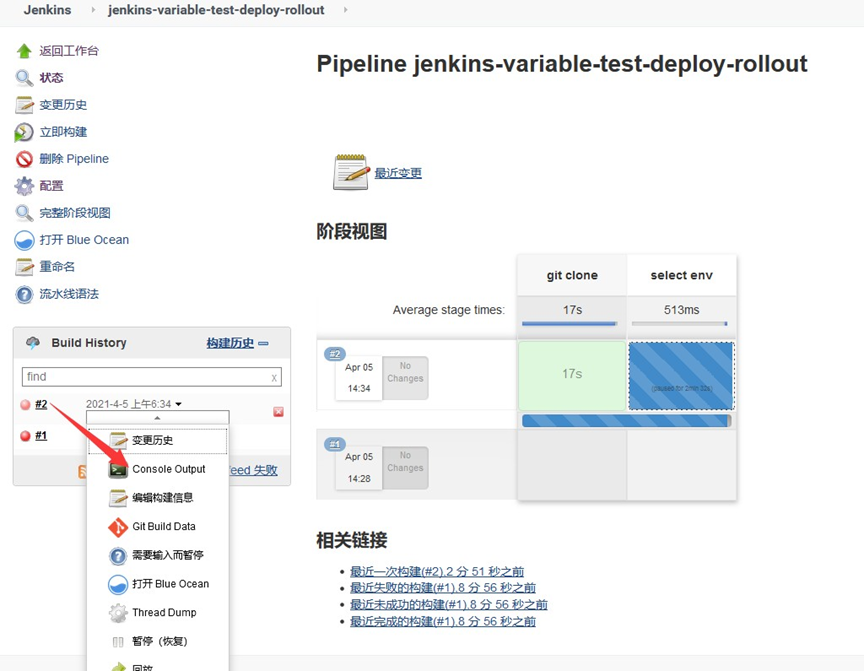864x671 pixels.
Task: Click the build-now clock icon
Action: pyautogui.click(x=24, y=132)
